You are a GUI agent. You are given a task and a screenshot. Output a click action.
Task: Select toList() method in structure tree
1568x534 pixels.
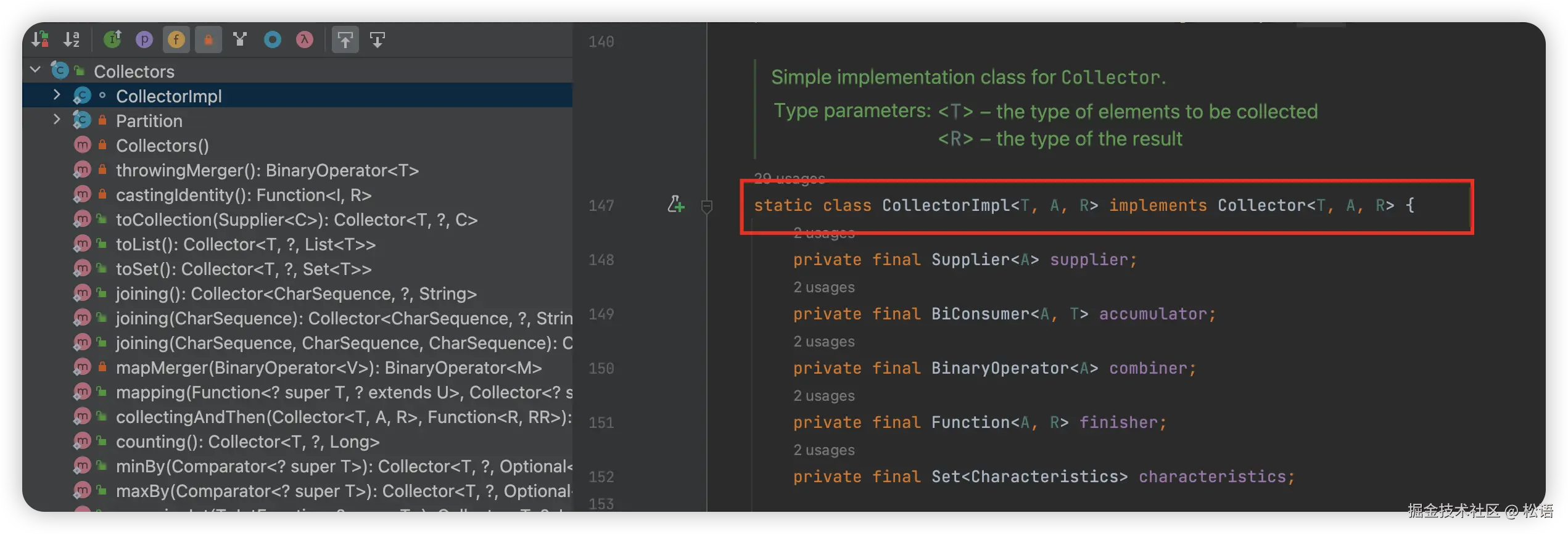pyautogui.click(x=246, y=245)
